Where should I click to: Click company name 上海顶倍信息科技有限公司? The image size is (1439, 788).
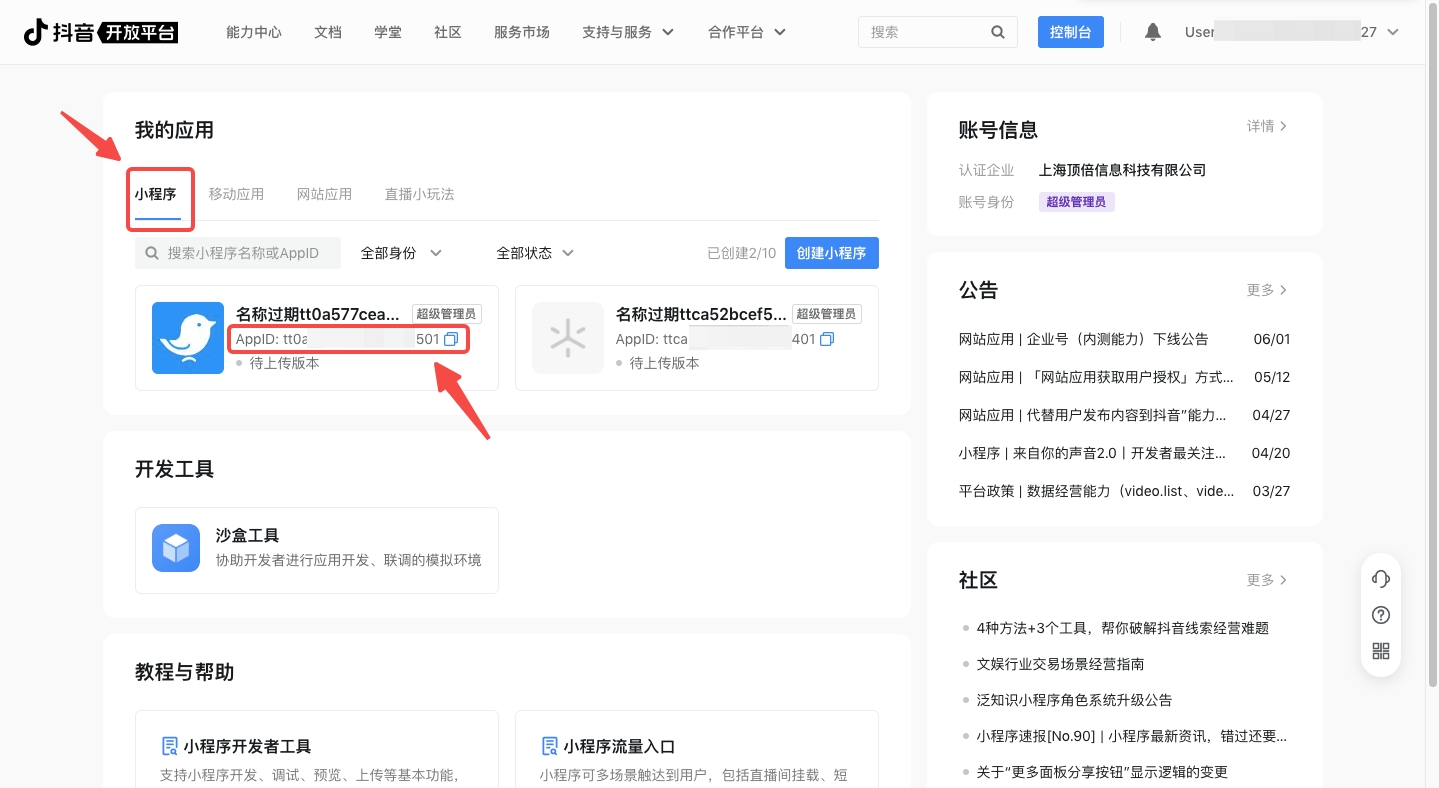1122,170
